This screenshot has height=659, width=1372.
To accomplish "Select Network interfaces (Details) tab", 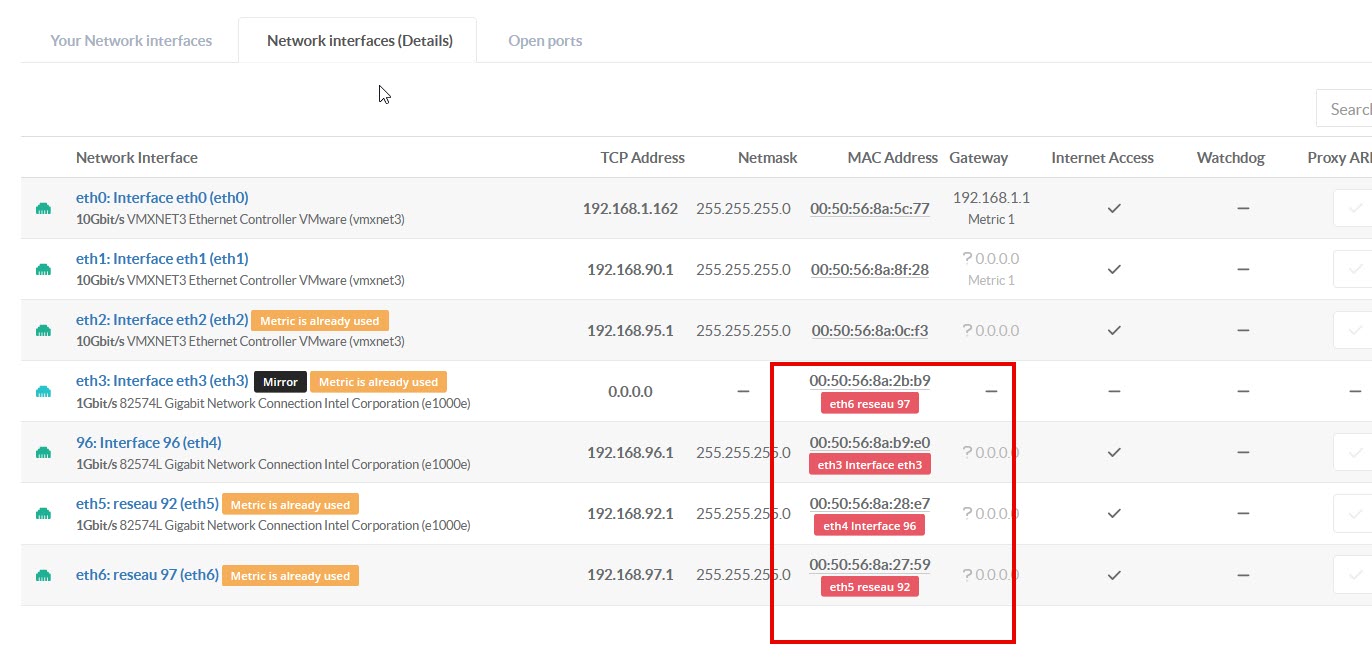I will (x=359, y=41).
